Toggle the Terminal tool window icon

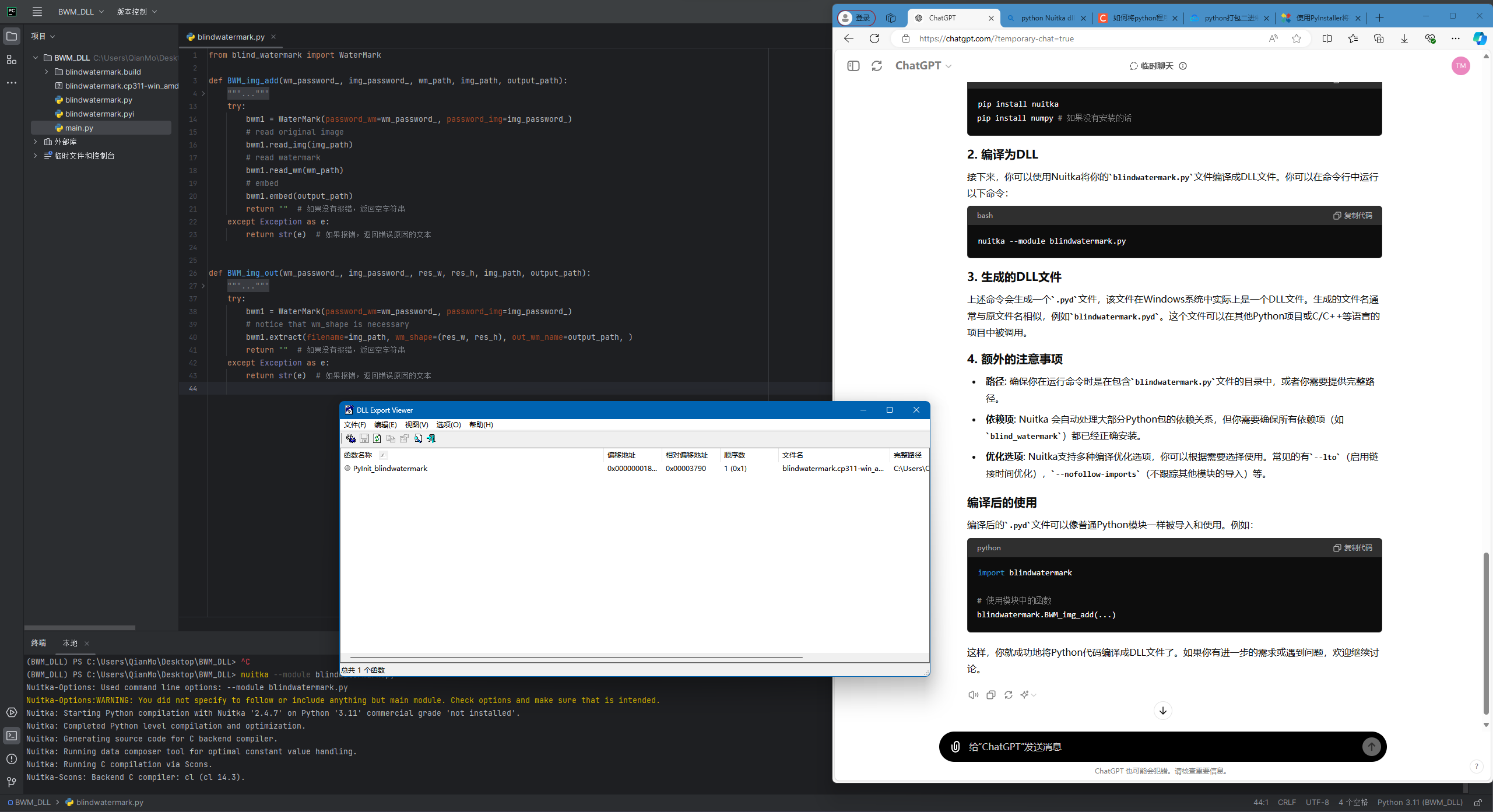[x=12, y=736]
